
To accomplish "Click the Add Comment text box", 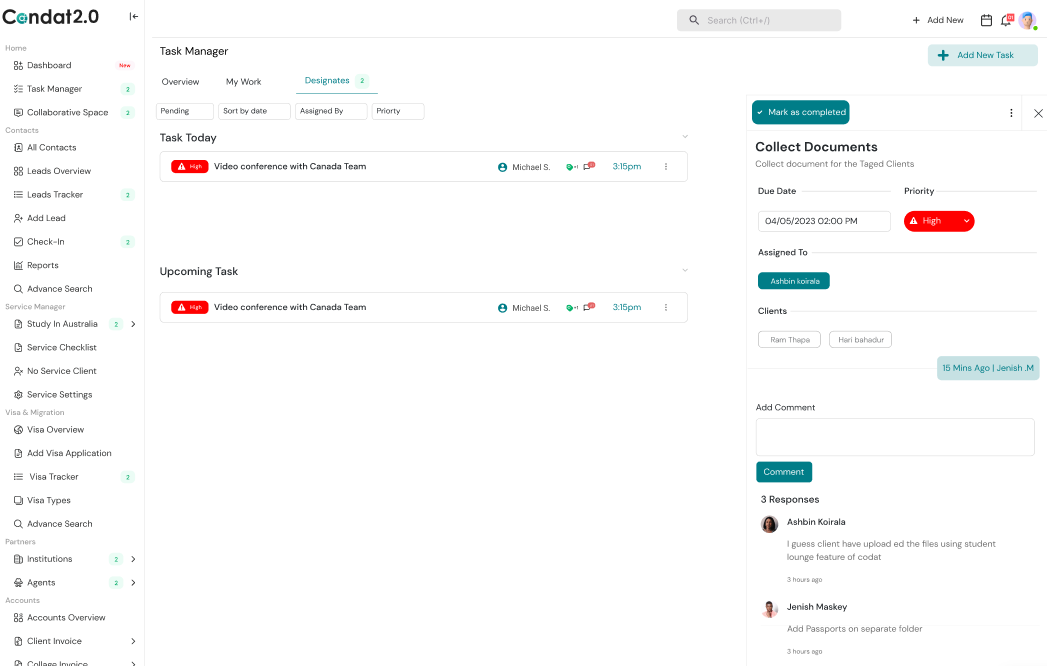I will tap(894, 437).
